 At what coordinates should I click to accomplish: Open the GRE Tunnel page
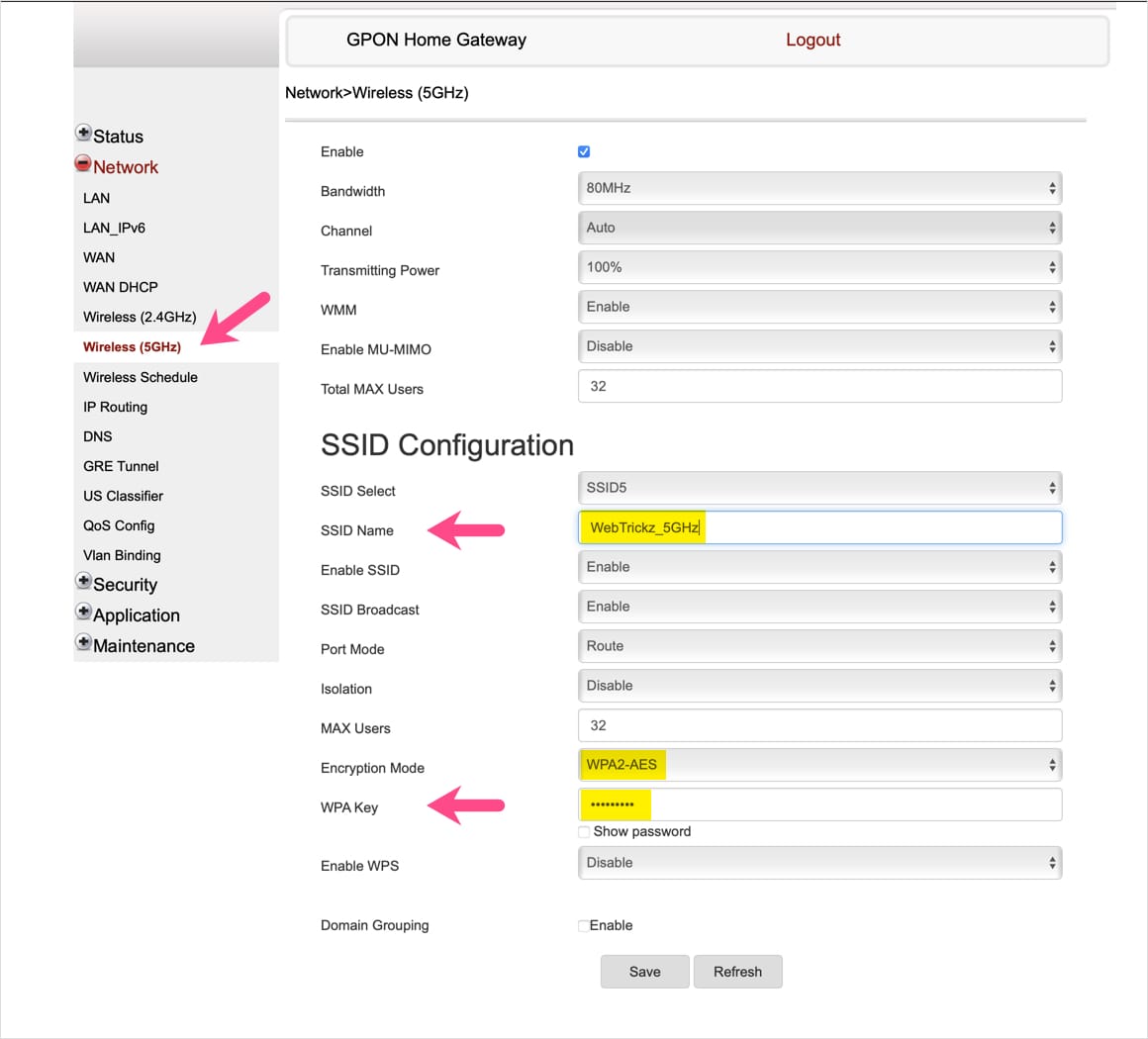coord(121,466)
